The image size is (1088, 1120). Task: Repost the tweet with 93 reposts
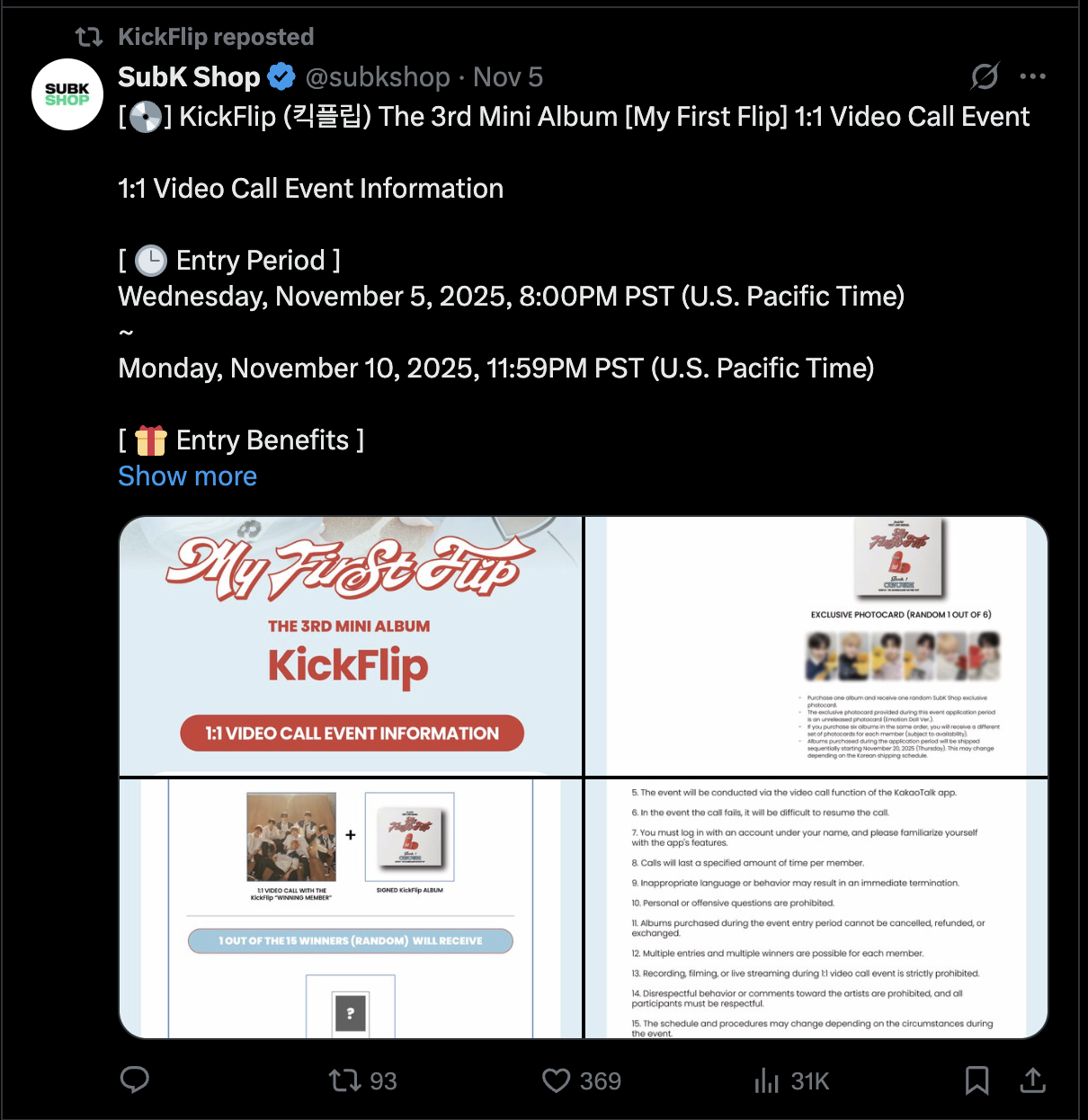pos(362,1080)
